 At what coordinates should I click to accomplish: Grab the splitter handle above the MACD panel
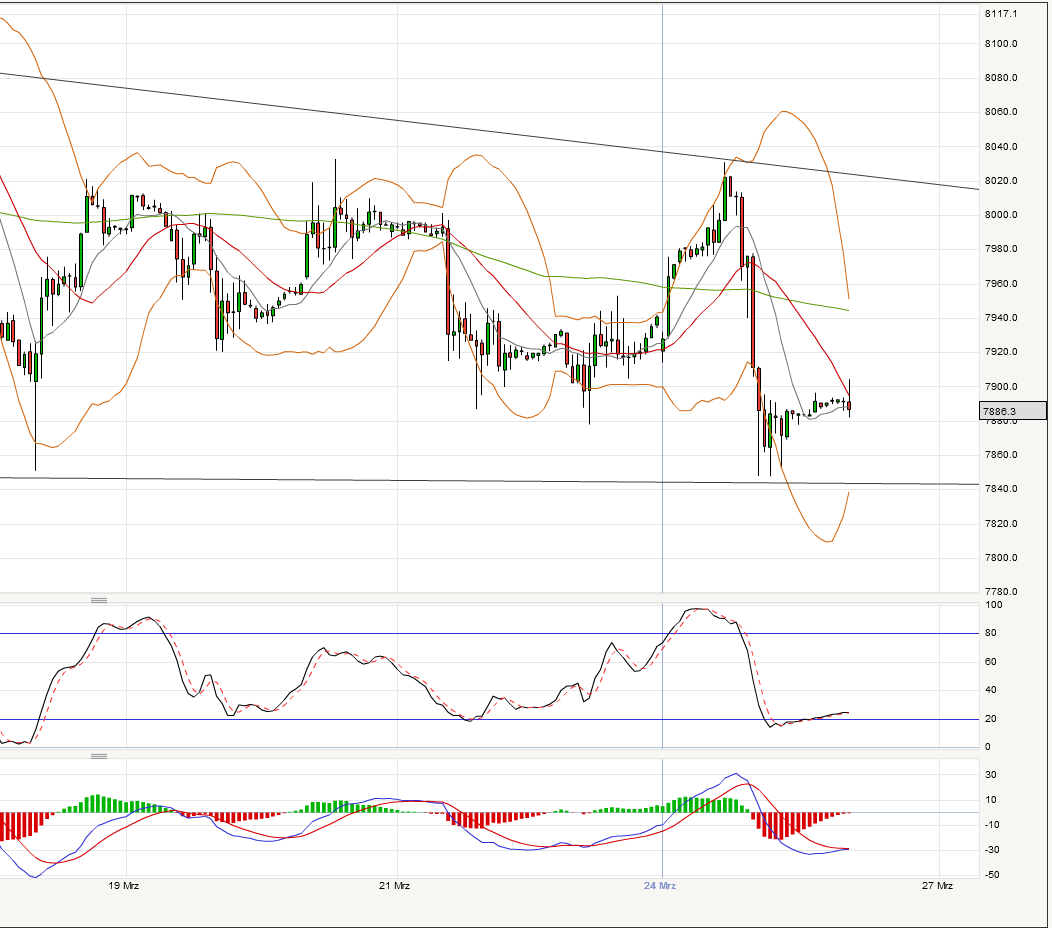coord(99,756)
